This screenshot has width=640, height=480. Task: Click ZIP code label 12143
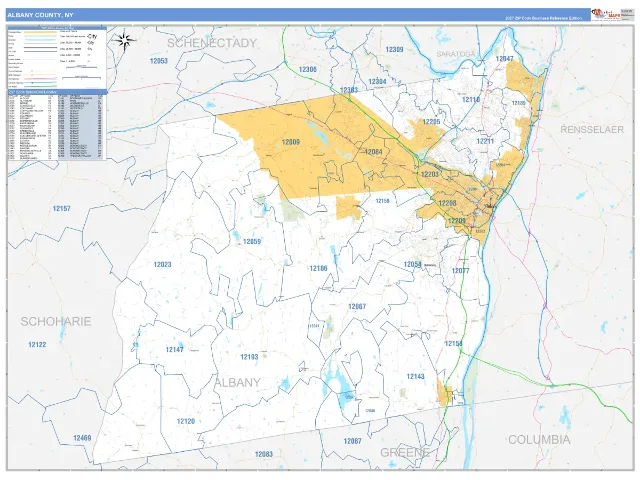tap(416, 376)
